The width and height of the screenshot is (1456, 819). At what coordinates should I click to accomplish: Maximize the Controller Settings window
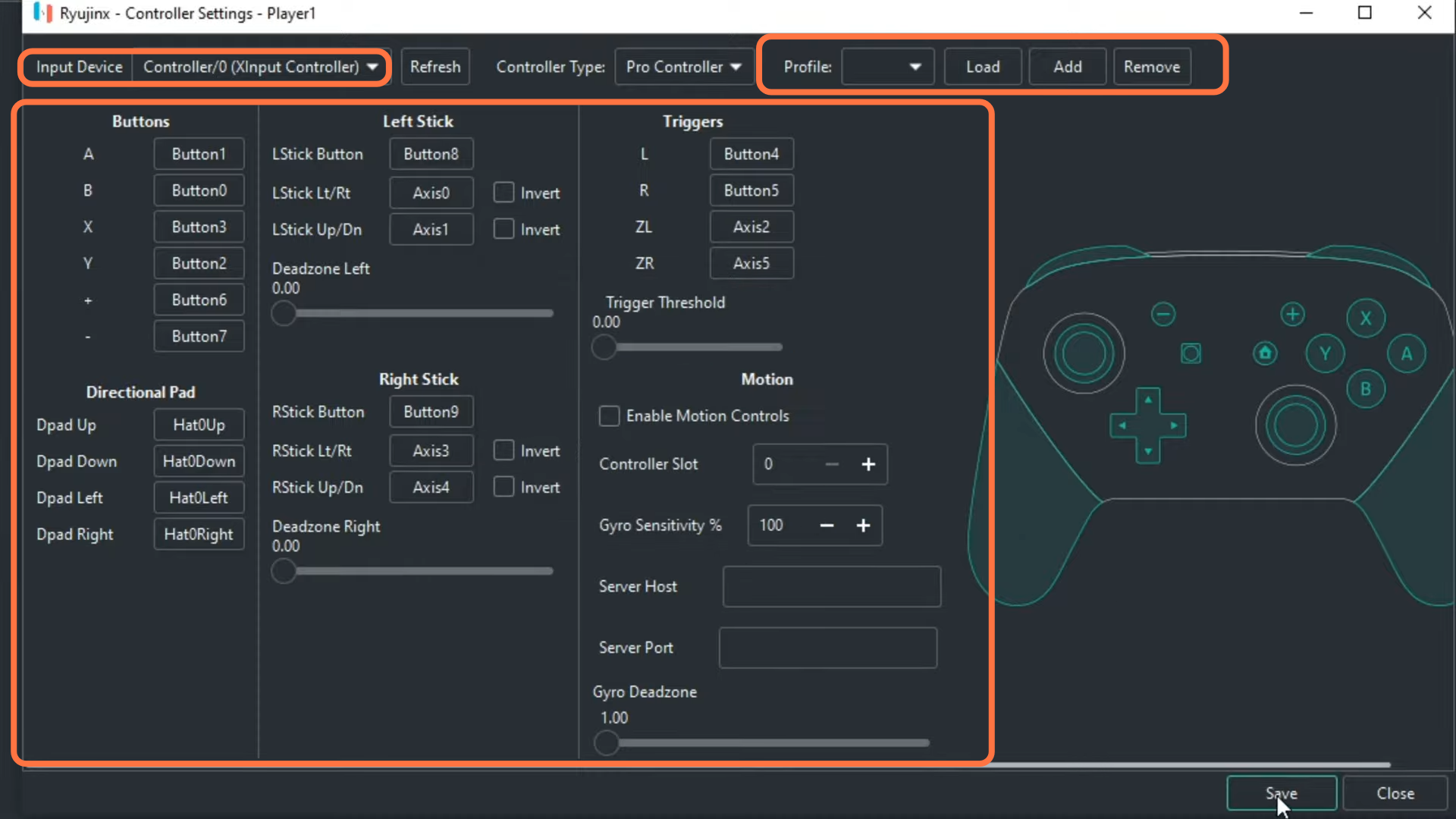tap(1365, 13)
